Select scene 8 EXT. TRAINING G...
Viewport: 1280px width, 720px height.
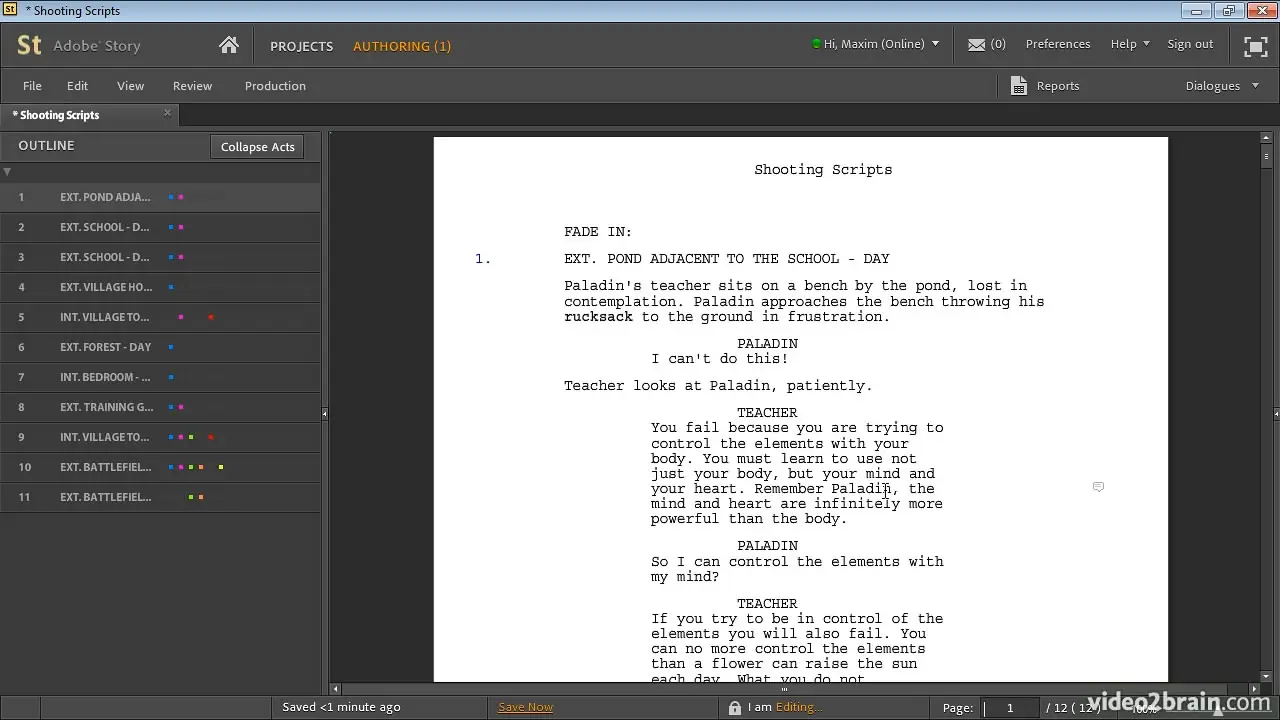click(160, 407)
